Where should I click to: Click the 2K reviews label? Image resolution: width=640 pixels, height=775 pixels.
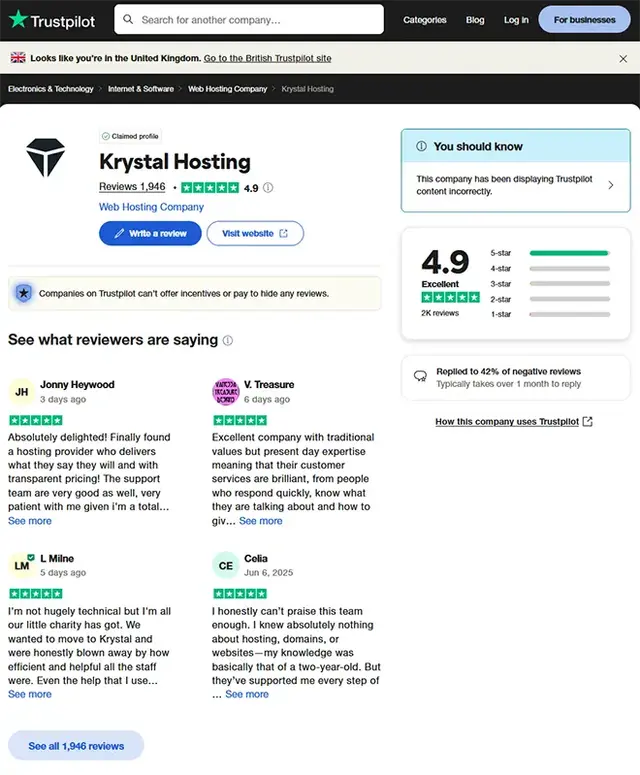pos(440,313)
